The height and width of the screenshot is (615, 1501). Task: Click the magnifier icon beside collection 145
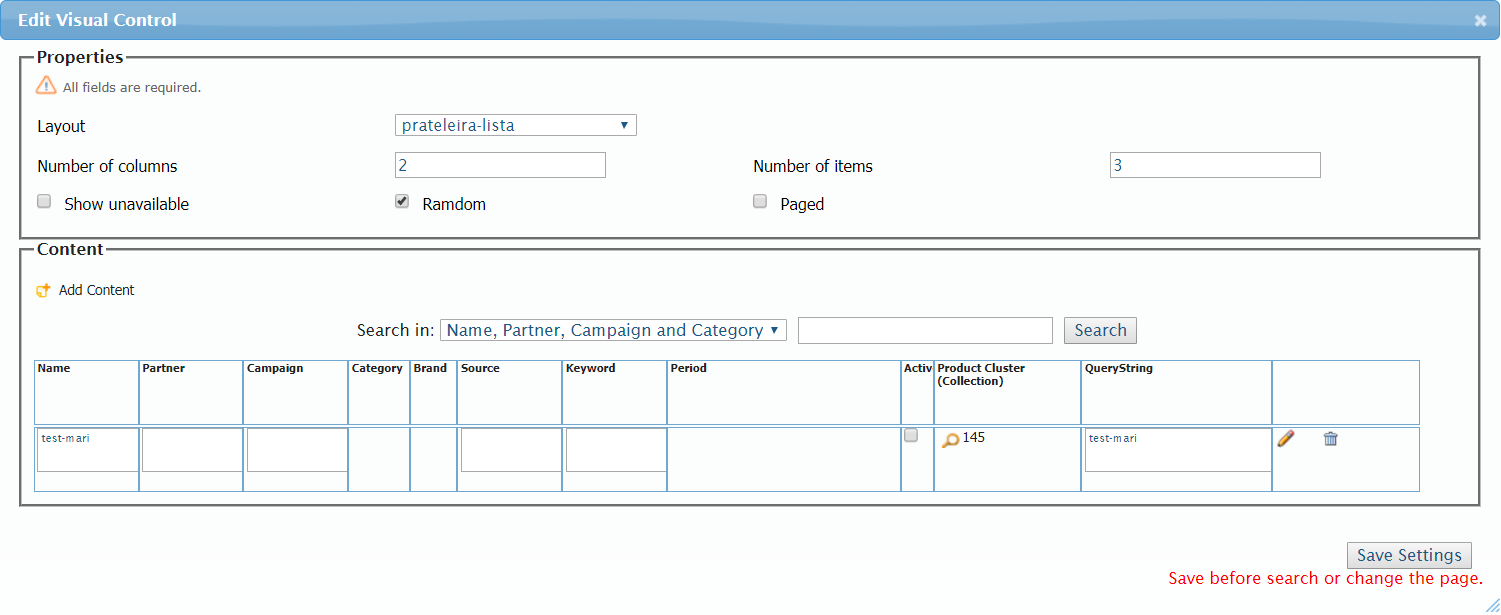pyautogui.click(x=950, y=440)
